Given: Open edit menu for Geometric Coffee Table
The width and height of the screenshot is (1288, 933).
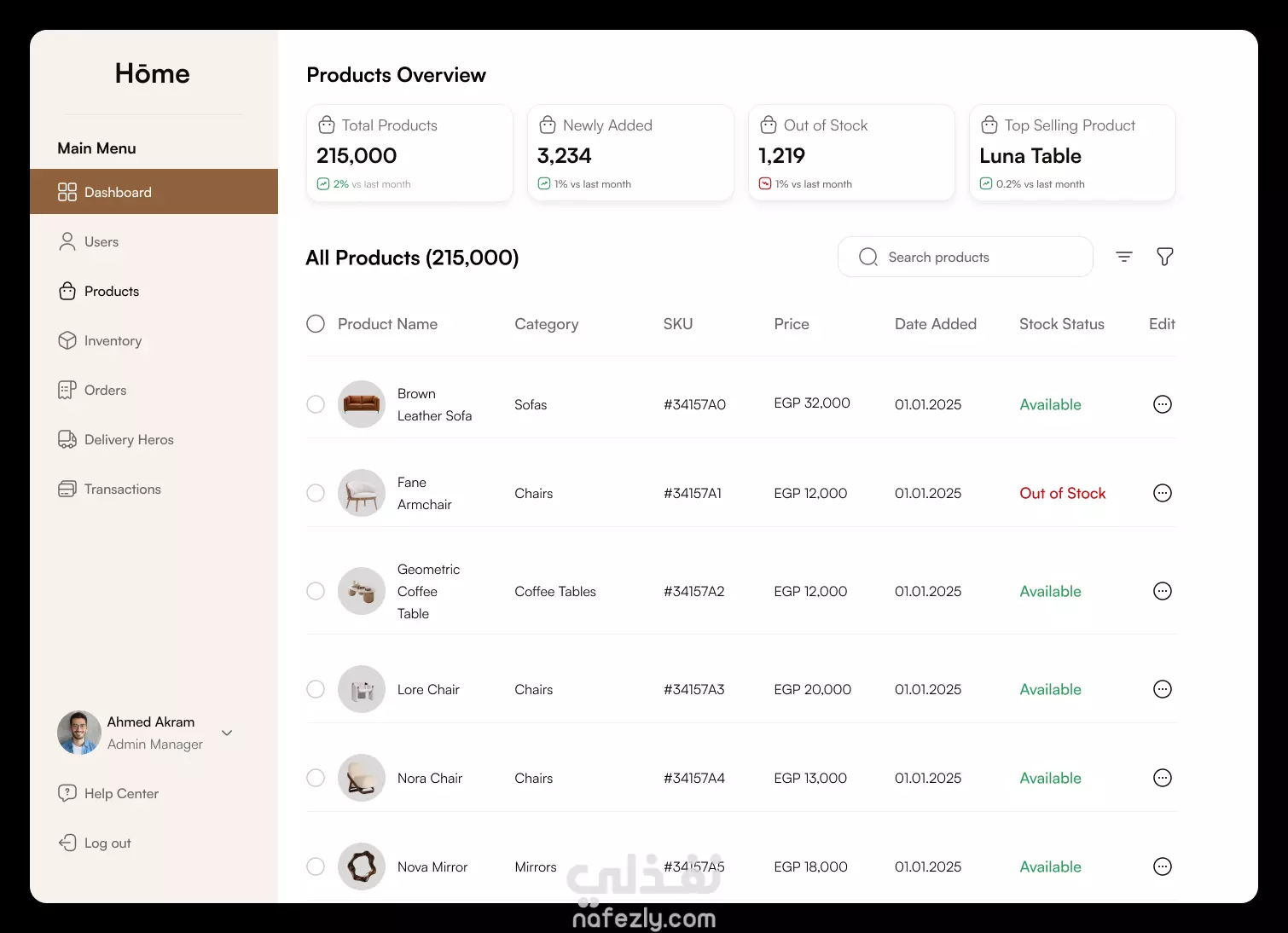Looking at the screenshot, I should (1163, 591).
